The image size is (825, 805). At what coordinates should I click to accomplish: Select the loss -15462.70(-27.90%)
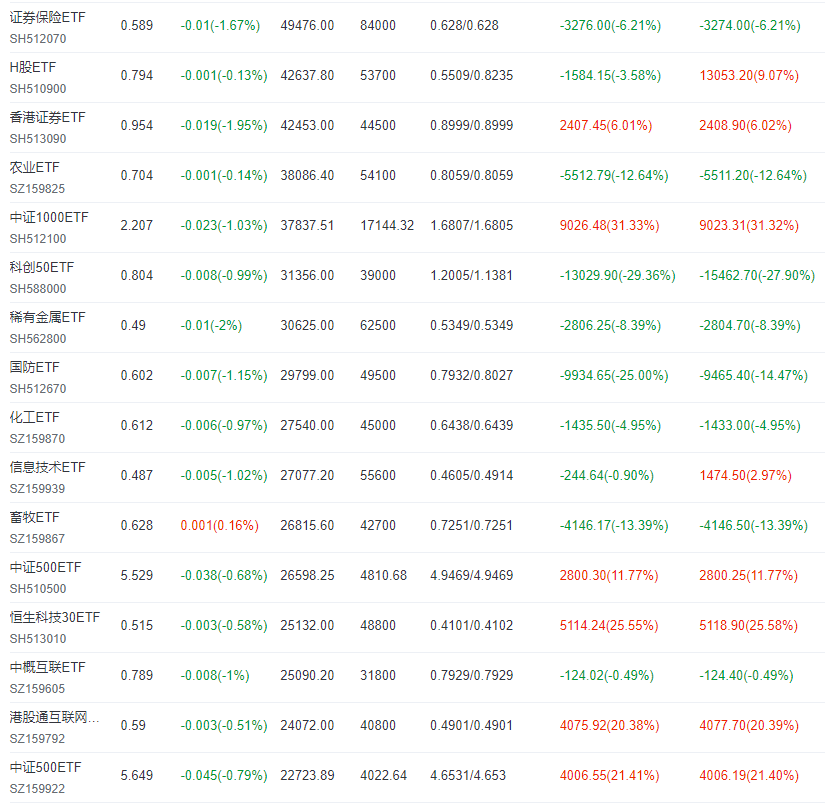click(757, 275)
